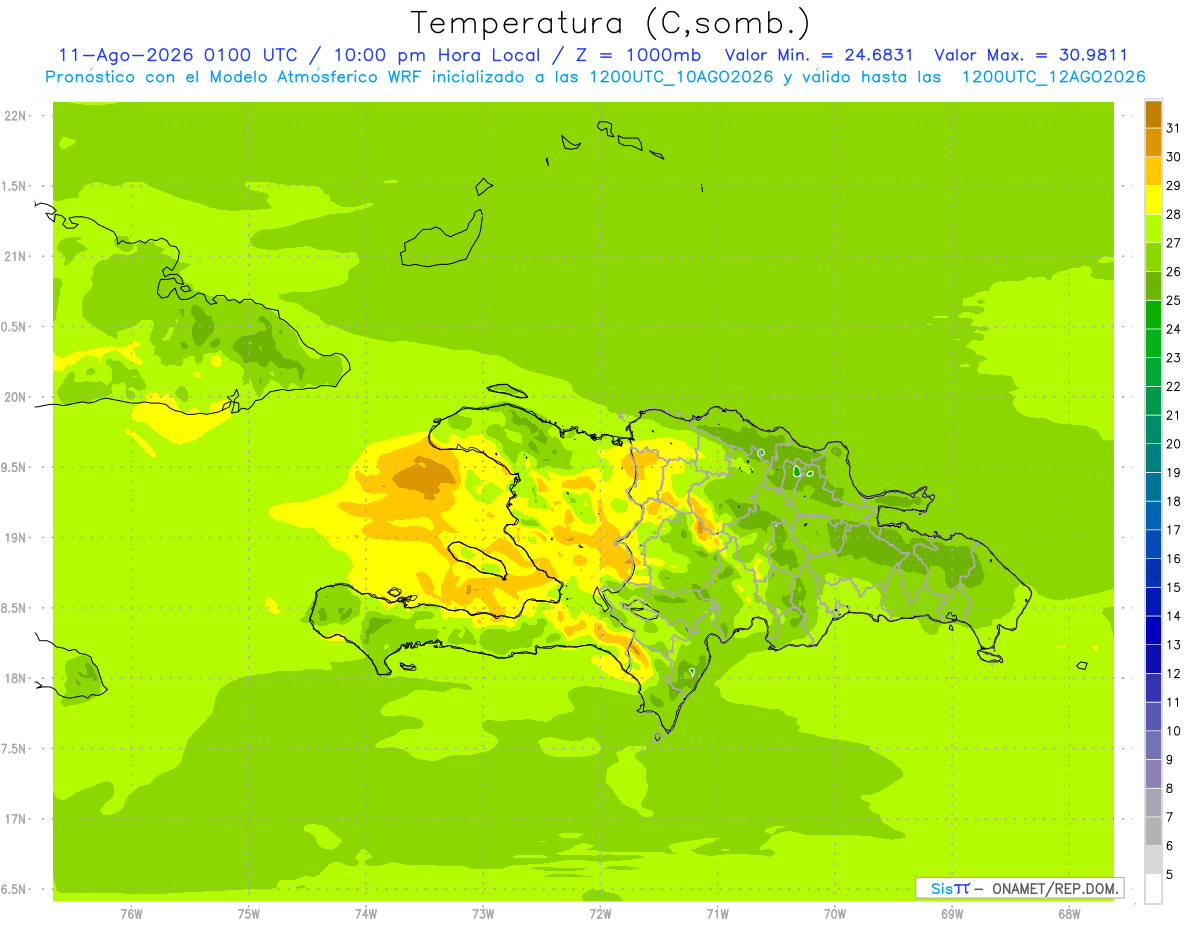Click color bar segment between 30 and 31
This screenshot has width=1200, height=927.
(x=1153, y=142)
